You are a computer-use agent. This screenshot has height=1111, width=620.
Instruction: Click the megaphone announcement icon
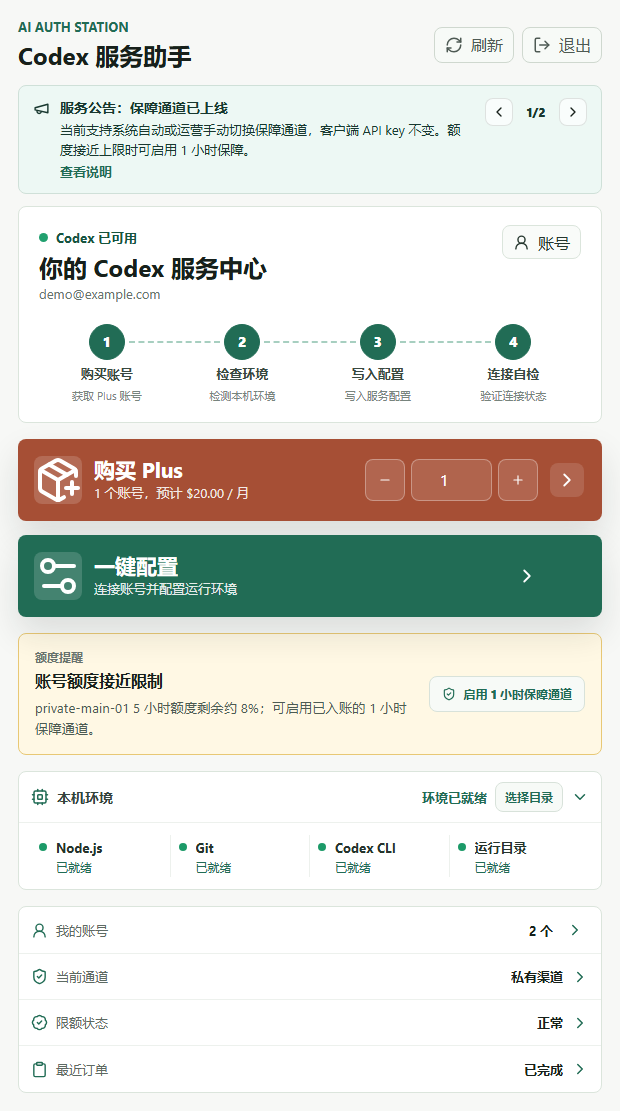click(x=42, y=109)
